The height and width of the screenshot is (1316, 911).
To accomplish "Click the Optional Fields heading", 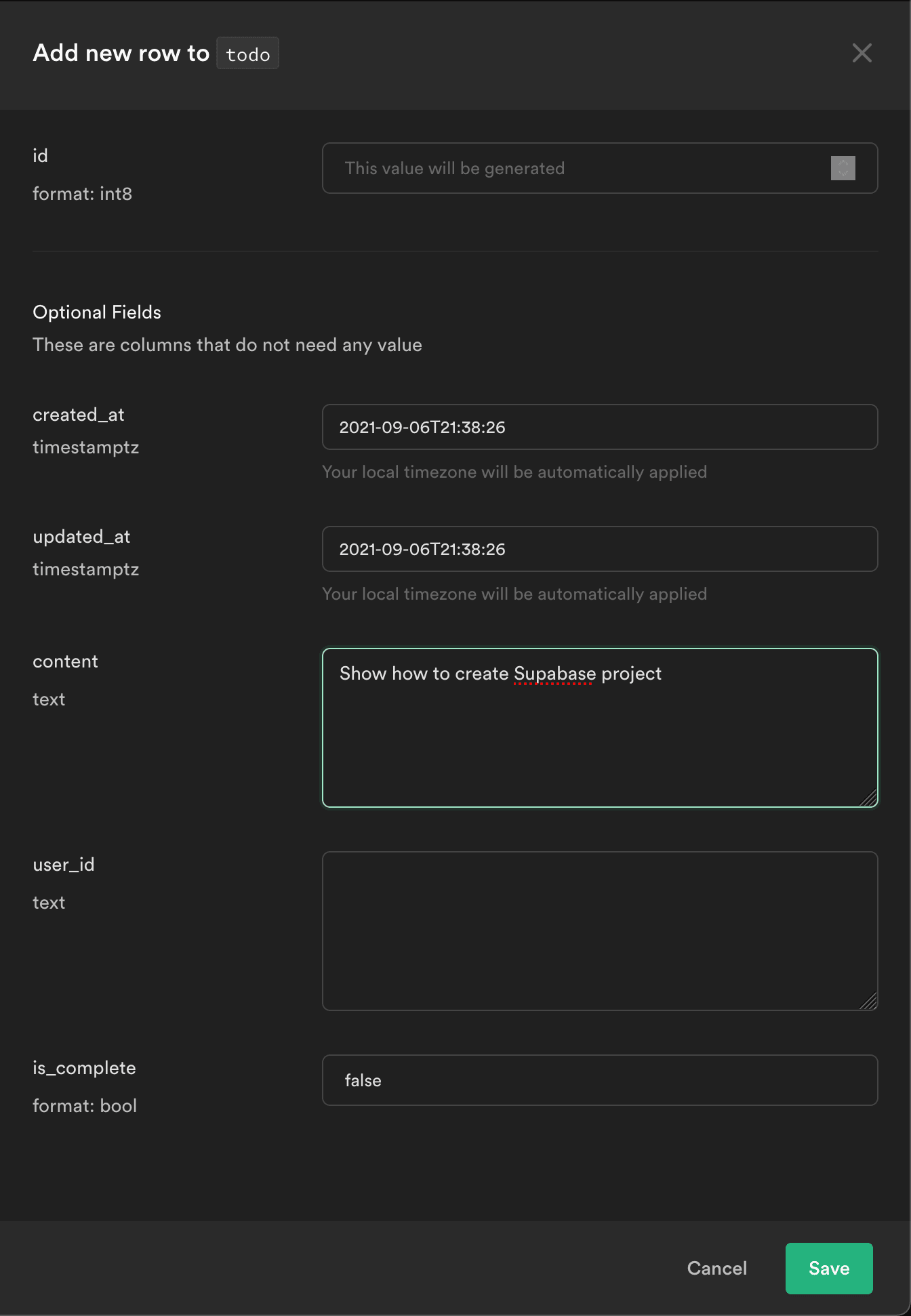I will pos(97,312).
